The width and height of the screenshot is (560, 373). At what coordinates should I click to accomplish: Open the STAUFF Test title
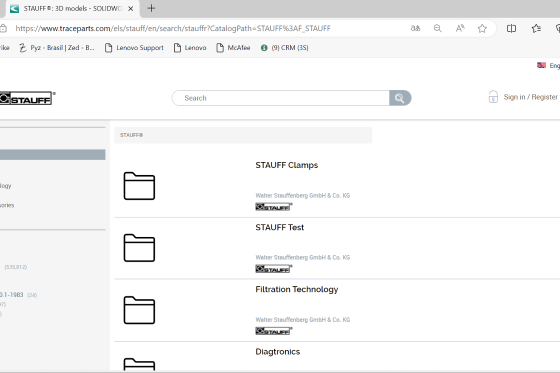pos(280,227)
